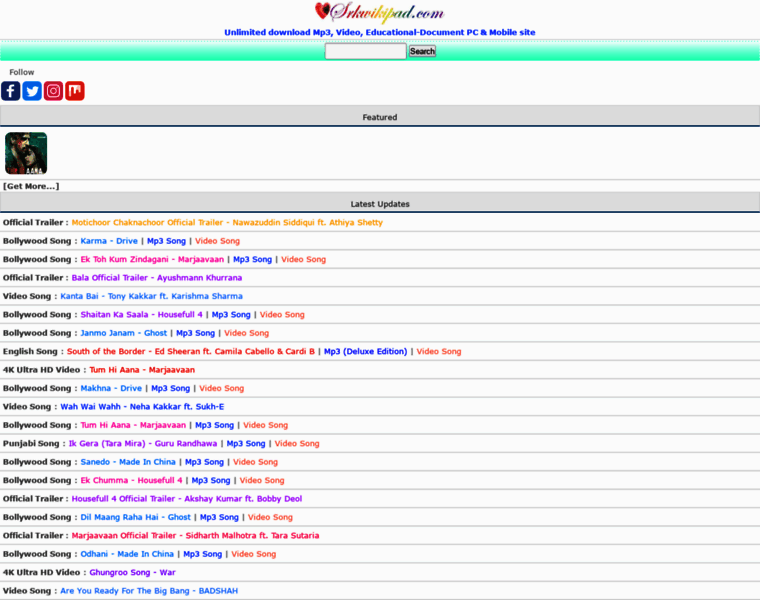Screen dimensions: 760x600
Task: Open Mp3 Song link for Ek Toh Kum Zindagani
Action: 253,259
